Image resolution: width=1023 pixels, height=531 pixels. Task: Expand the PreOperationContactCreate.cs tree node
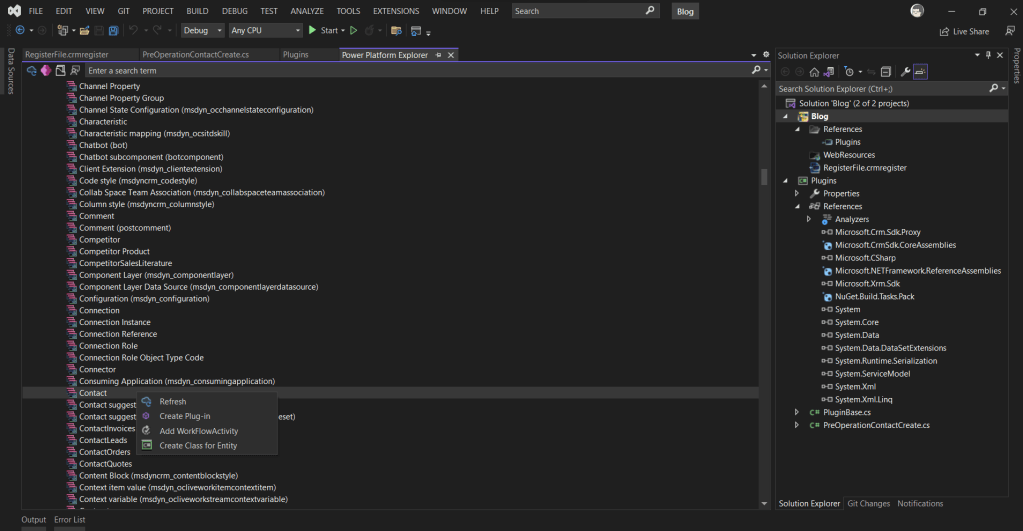pos(797,425)
